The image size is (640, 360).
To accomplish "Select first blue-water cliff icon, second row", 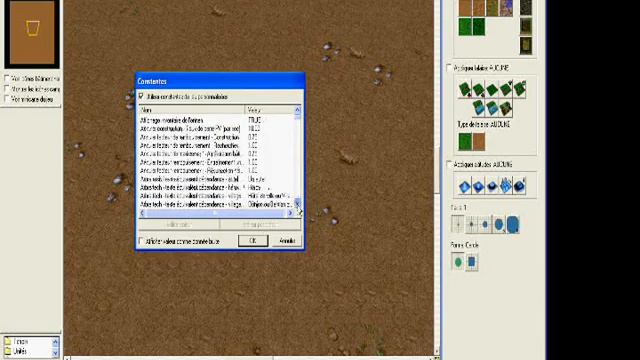I will pyautogui.click(x=478, y=109).
